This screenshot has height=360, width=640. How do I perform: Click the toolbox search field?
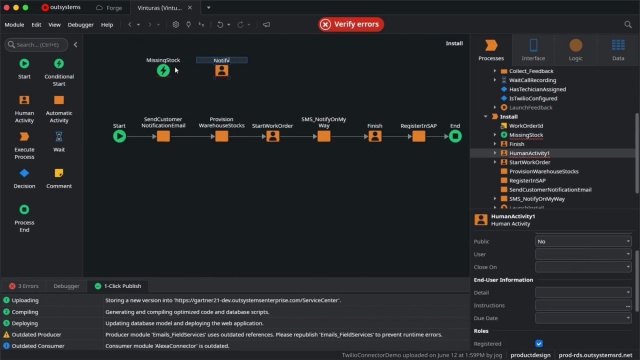tap(36, 45)
